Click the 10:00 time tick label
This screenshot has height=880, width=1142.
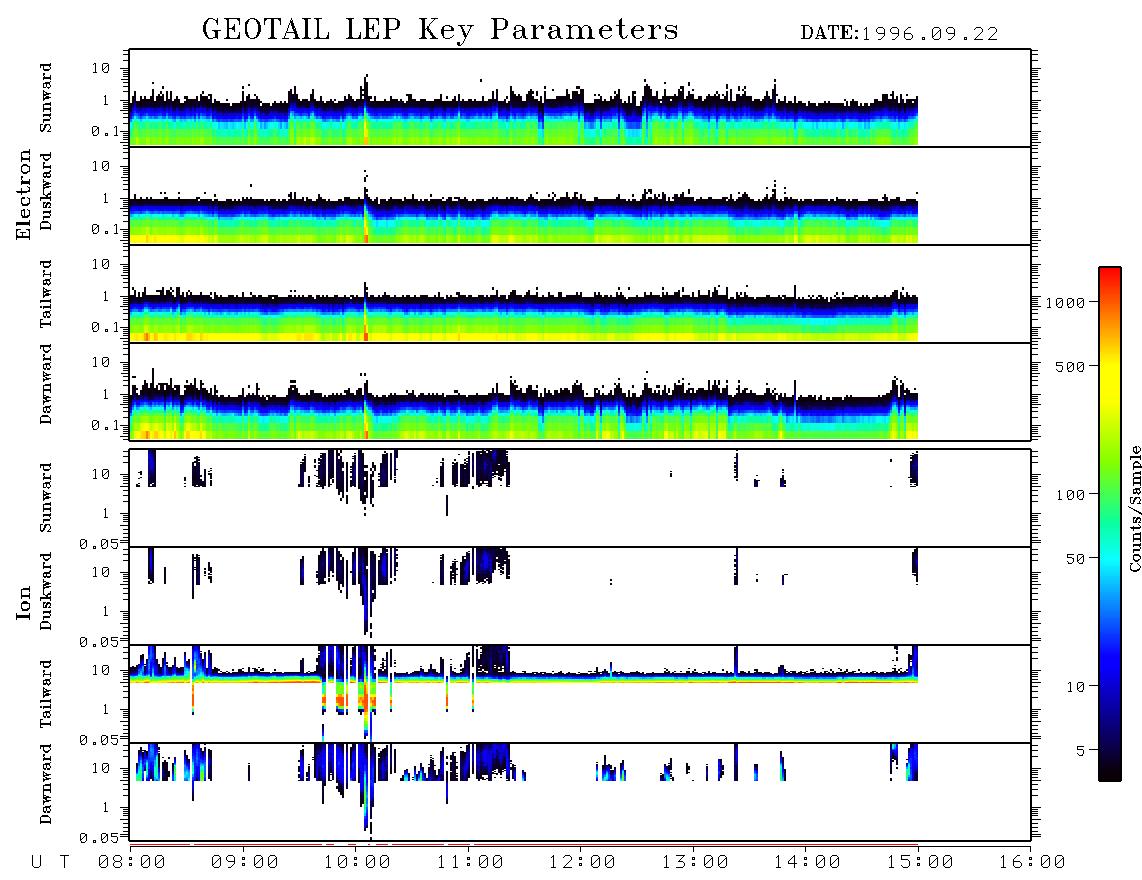tap(357, 863)
